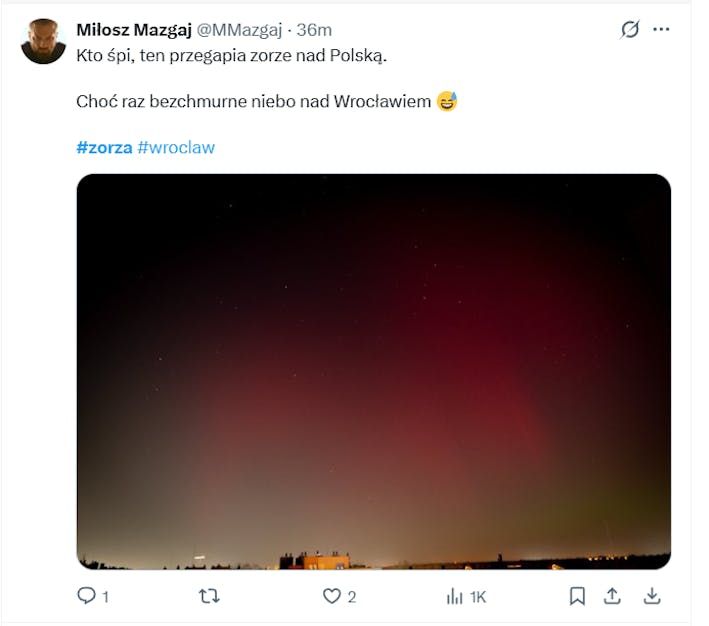This screenshot has width=709, height=626.
Task: Open Miłosz Mazgaj's profile avatar
Action: pyautogui.click(x=43, y=41)
